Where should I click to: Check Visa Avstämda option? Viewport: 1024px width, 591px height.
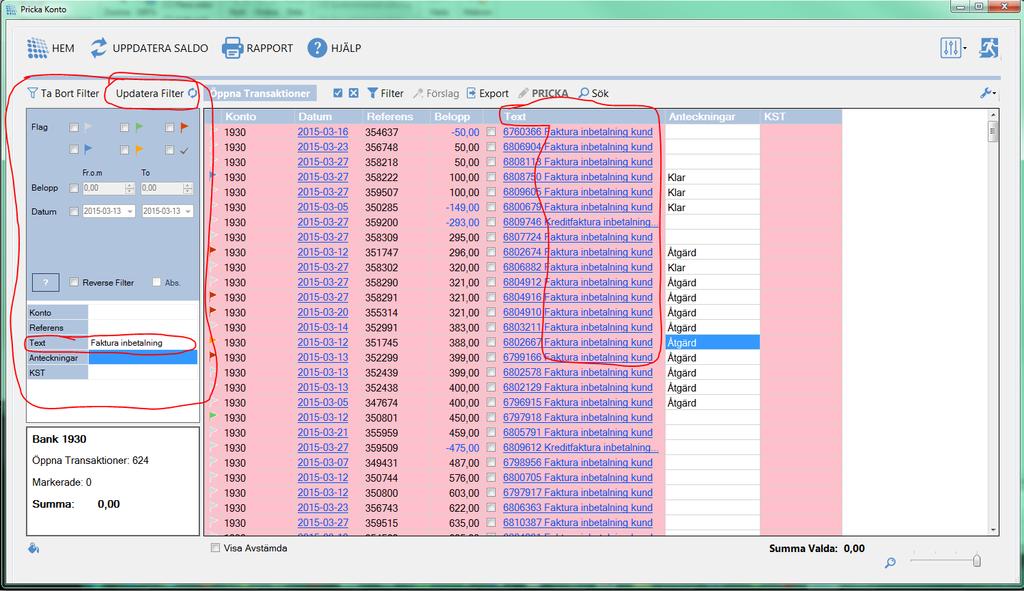(x=215, y=548)
